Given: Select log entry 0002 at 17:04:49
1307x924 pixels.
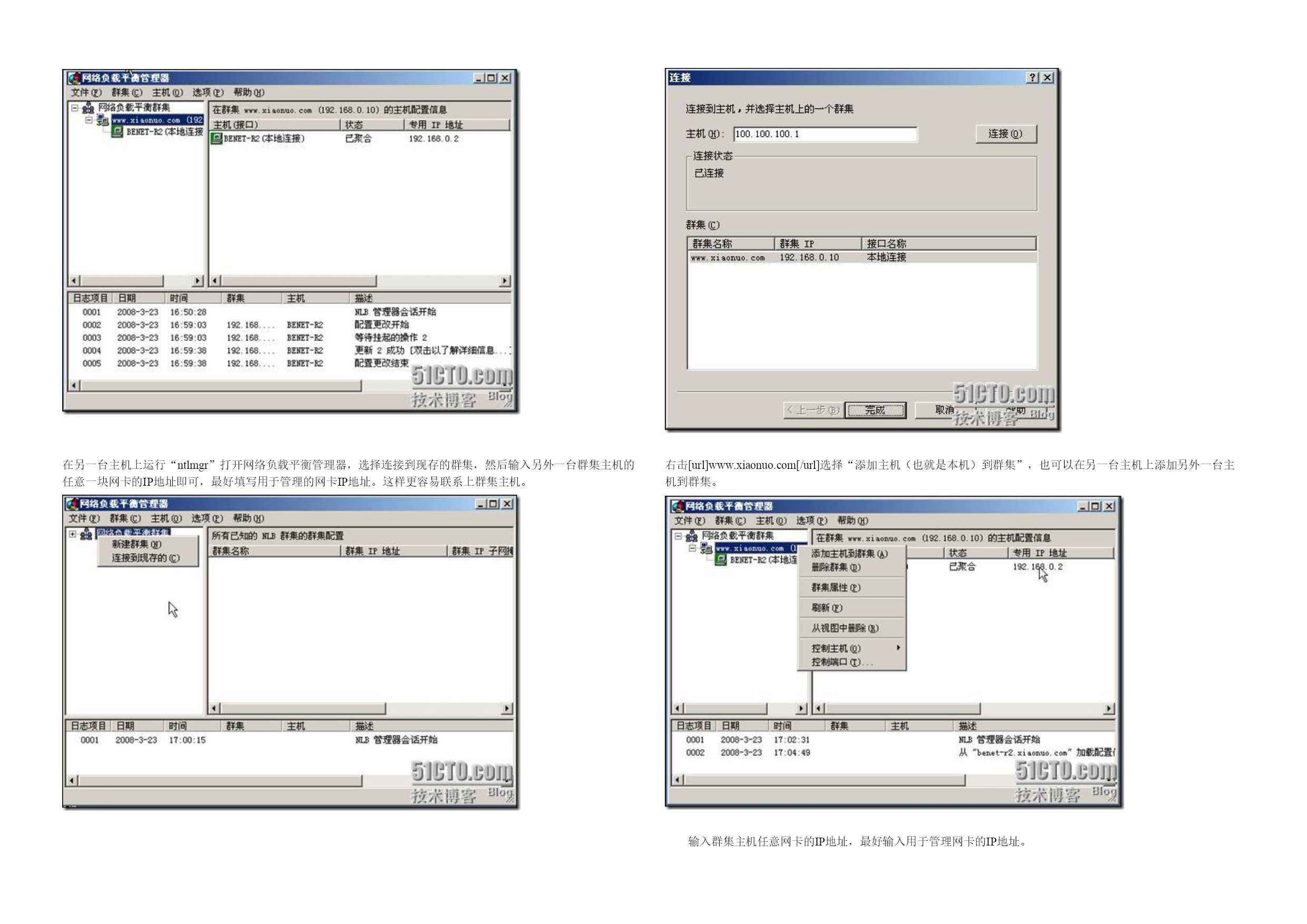Looking at the screenshot, I should [x=892, y=753].
